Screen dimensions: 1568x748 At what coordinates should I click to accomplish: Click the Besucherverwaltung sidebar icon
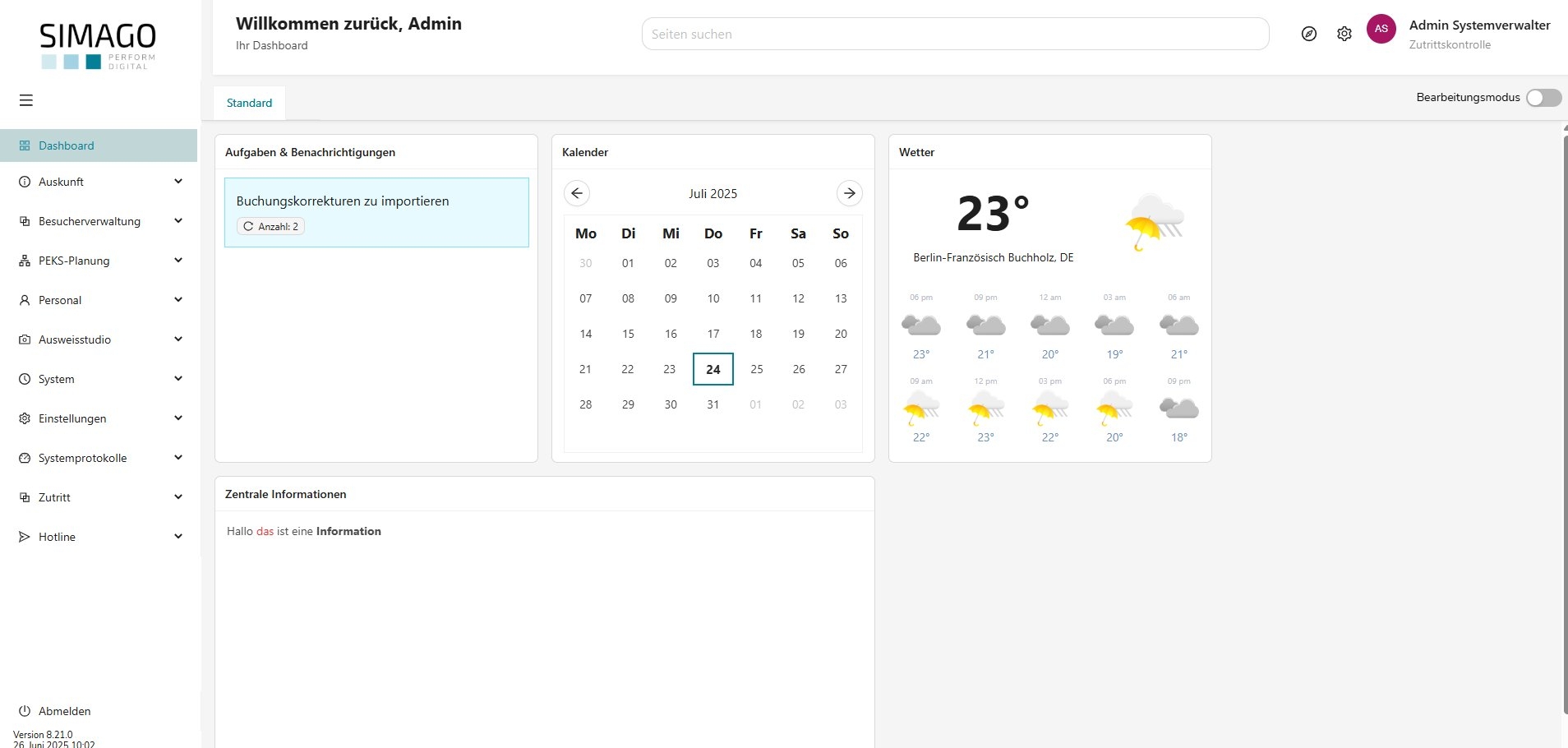coord(25,221)
